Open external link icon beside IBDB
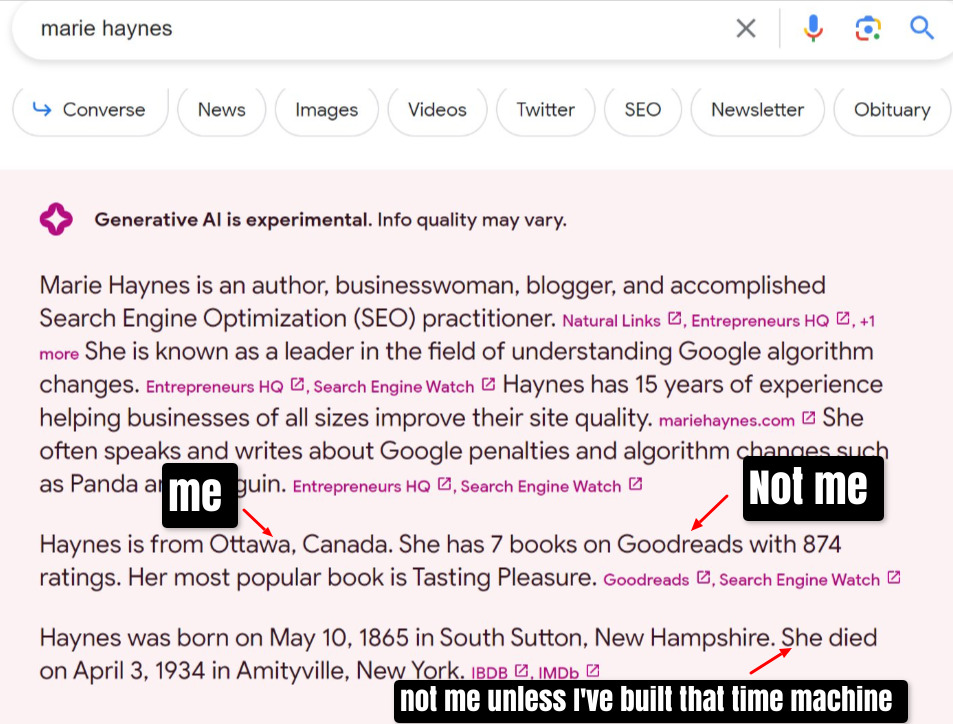This screenshot has width=953, height=724. (521, 672)
